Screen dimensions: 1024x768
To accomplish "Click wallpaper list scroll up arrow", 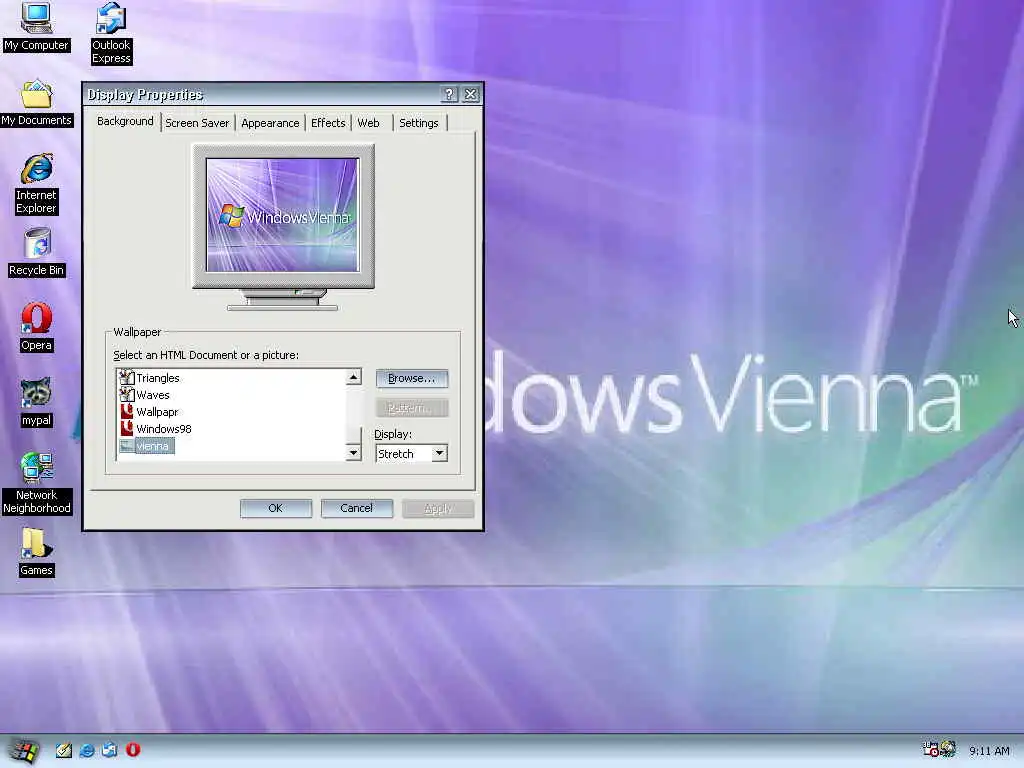I will click(353, 377).
